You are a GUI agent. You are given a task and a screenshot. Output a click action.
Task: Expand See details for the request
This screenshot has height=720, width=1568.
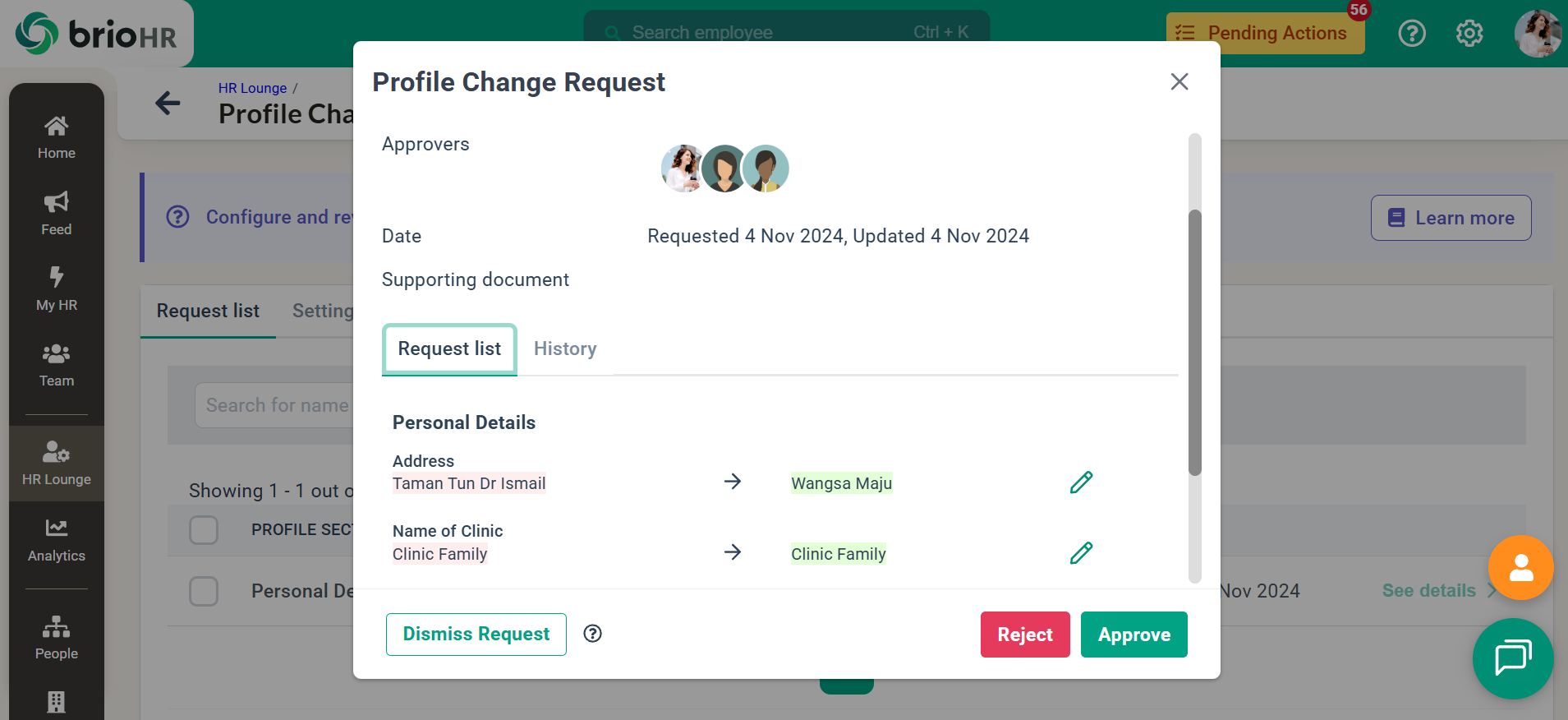1428,591
